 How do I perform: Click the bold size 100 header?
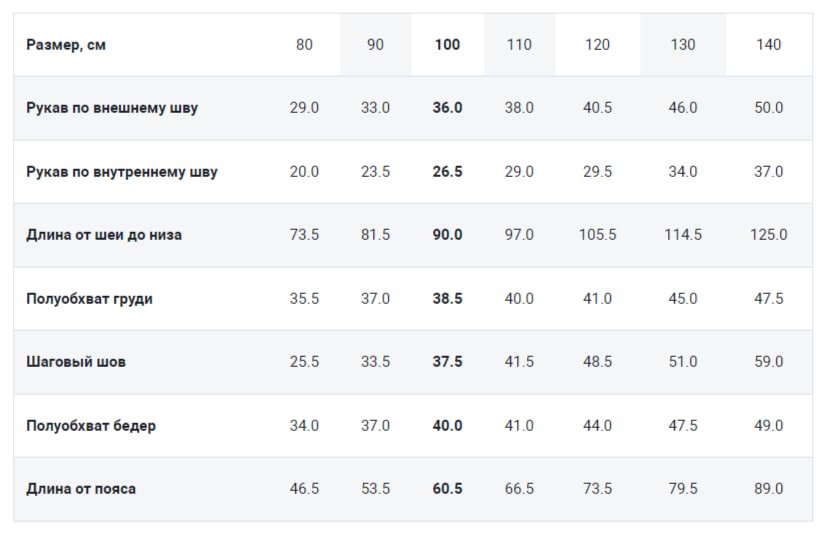click(x=447, y=45)
